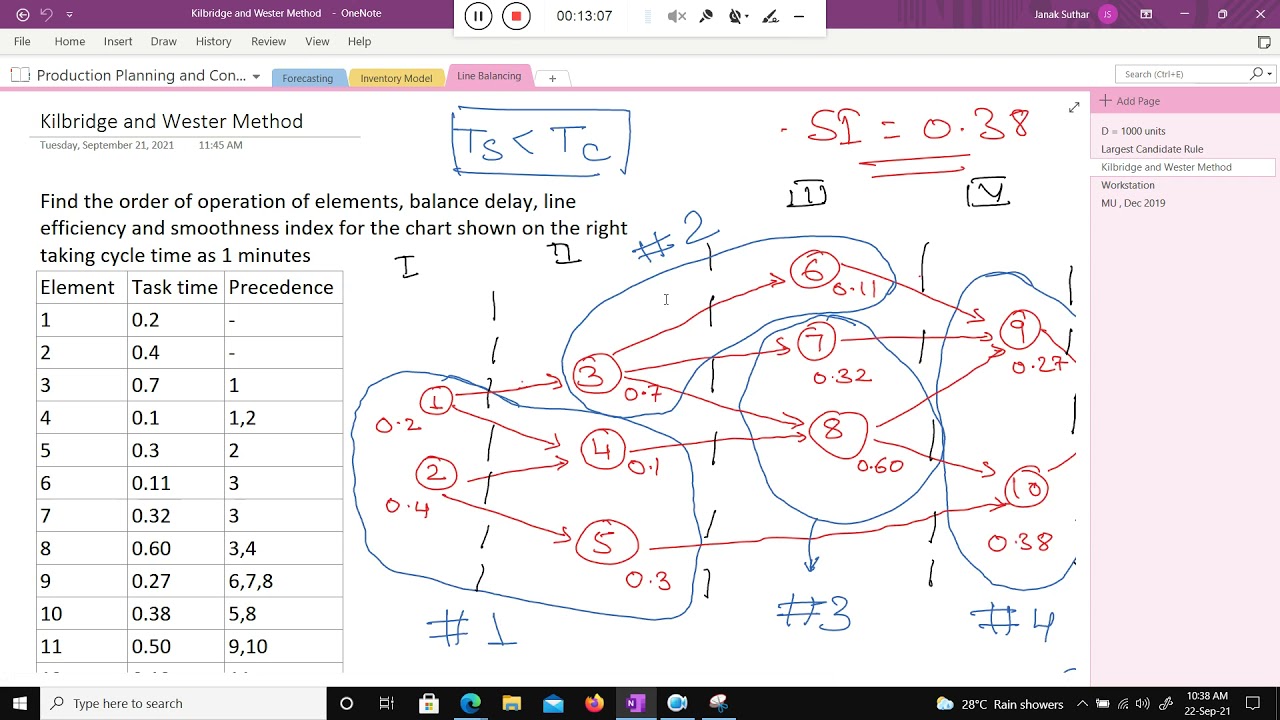The image size is (1280, 720).
Task: Open the History ribbon tab
Action: pyautogui.click(x=213, y=41)
